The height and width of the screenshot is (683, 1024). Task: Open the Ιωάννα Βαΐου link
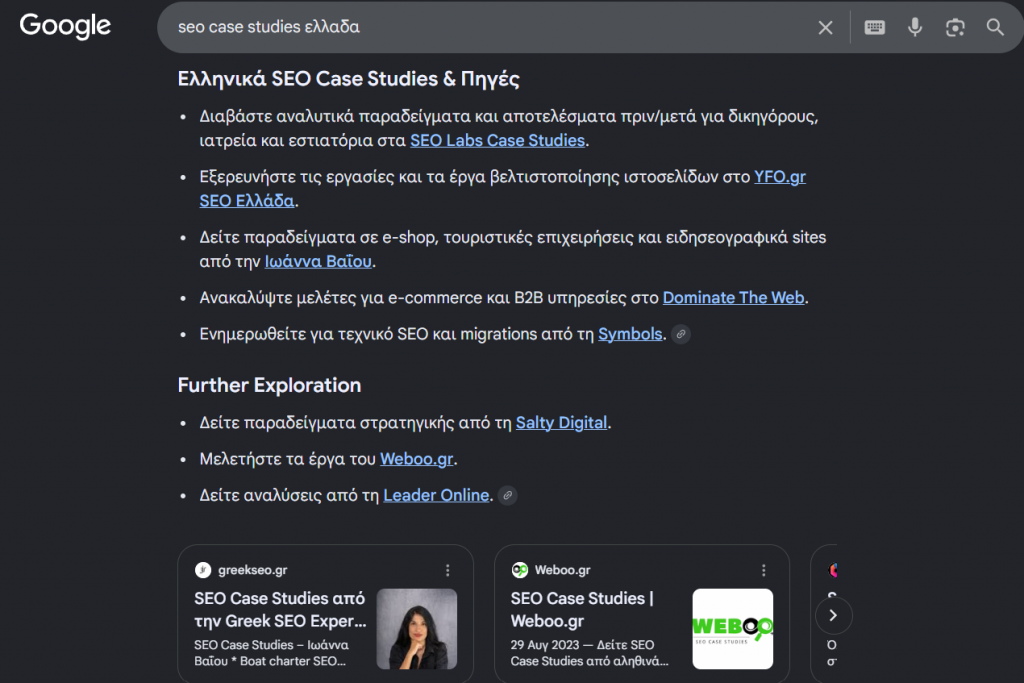318,261
